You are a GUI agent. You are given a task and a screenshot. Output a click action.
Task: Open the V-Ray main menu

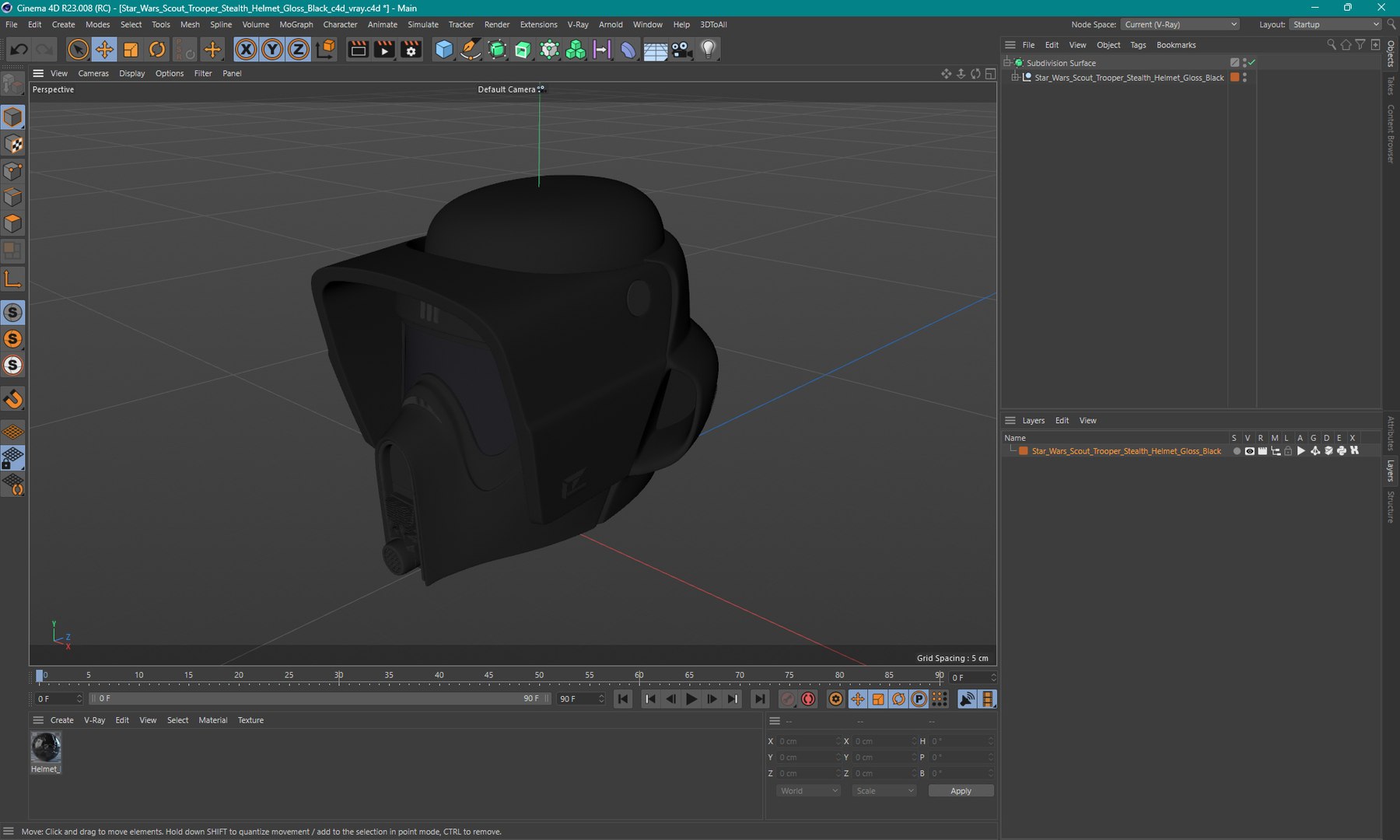(578, 25)
